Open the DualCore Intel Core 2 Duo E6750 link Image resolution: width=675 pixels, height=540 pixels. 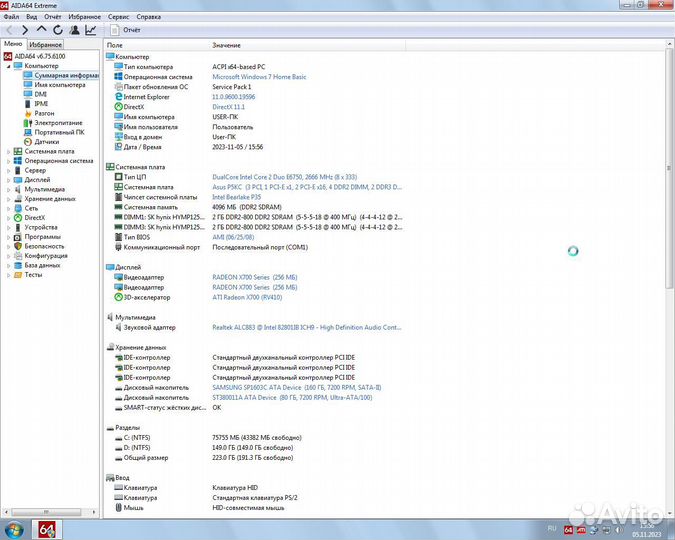[285, 177]
